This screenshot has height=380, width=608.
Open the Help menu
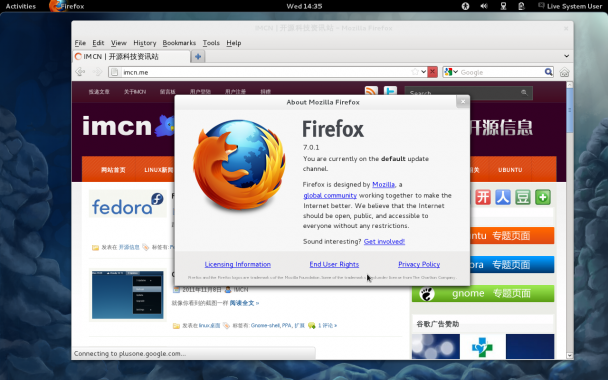234,43
